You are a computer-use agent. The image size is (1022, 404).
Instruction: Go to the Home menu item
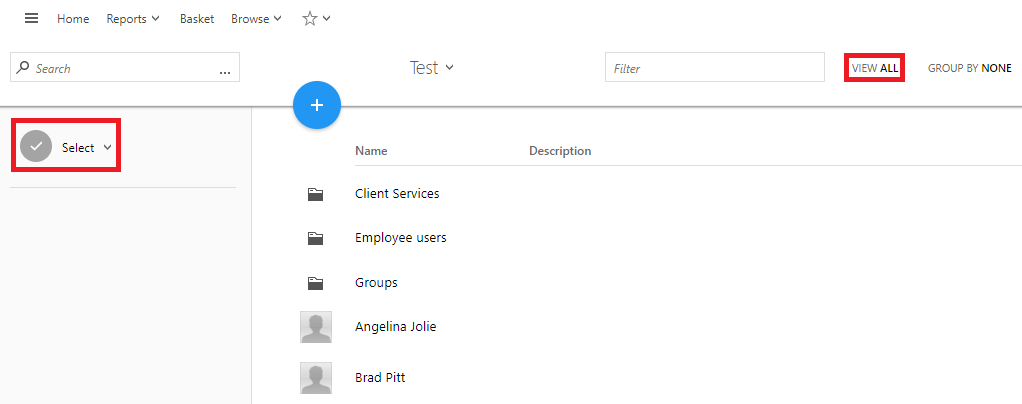click(73, 19)
